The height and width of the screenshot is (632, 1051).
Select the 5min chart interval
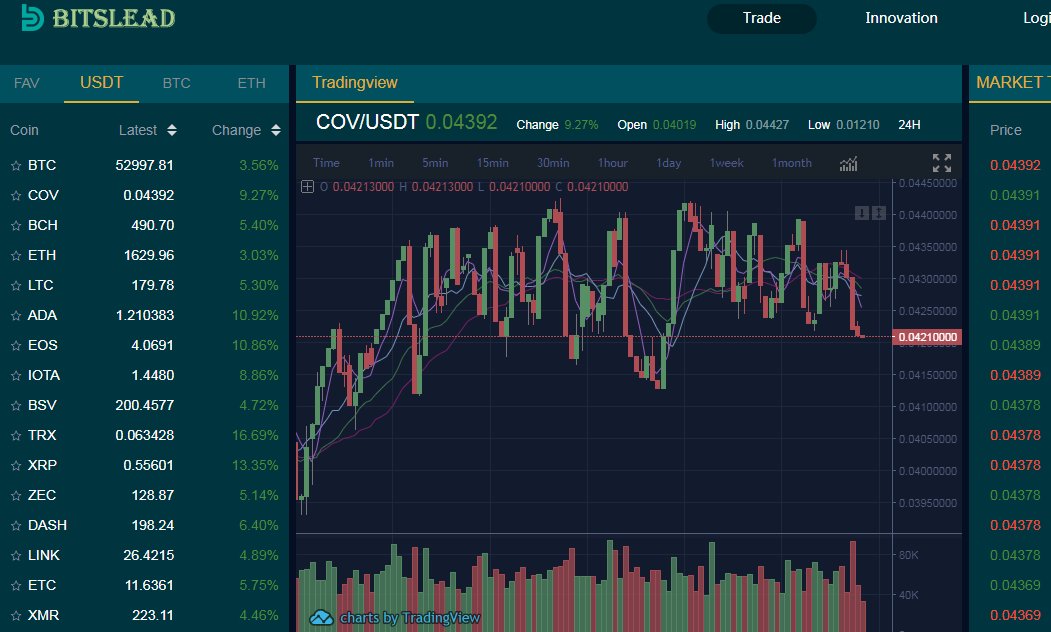435,163
